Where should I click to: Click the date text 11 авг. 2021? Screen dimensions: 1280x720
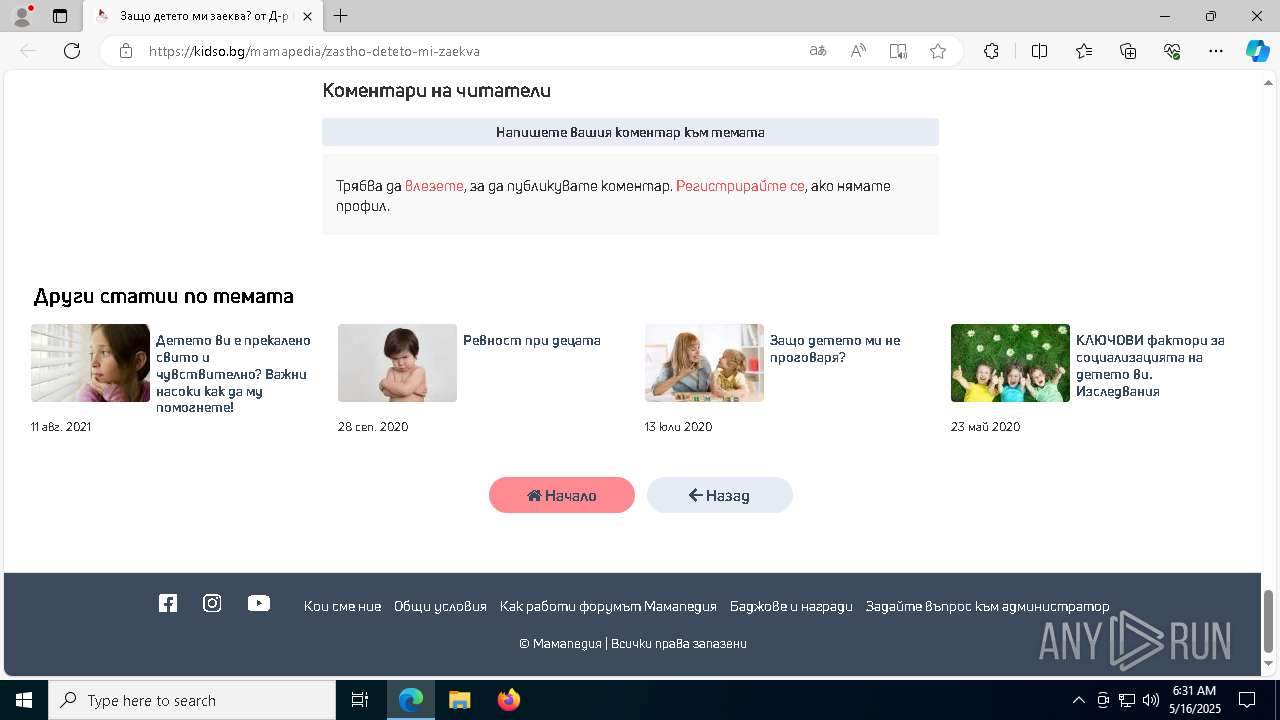pos(61,427)
